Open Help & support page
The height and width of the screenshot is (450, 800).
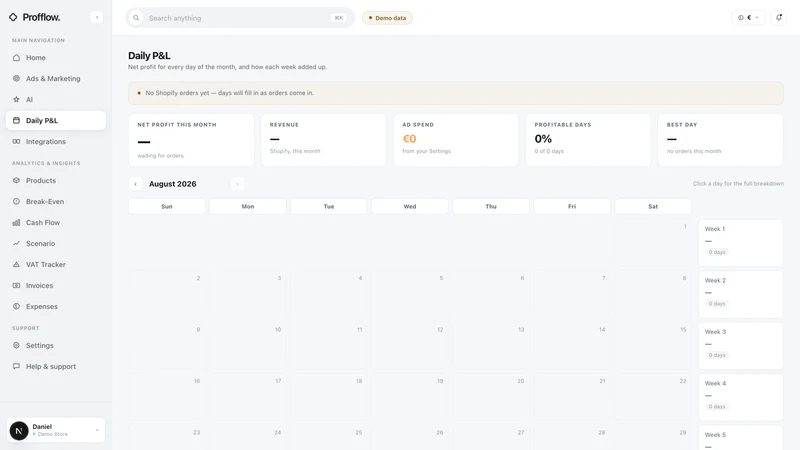(x=56, y=366)
